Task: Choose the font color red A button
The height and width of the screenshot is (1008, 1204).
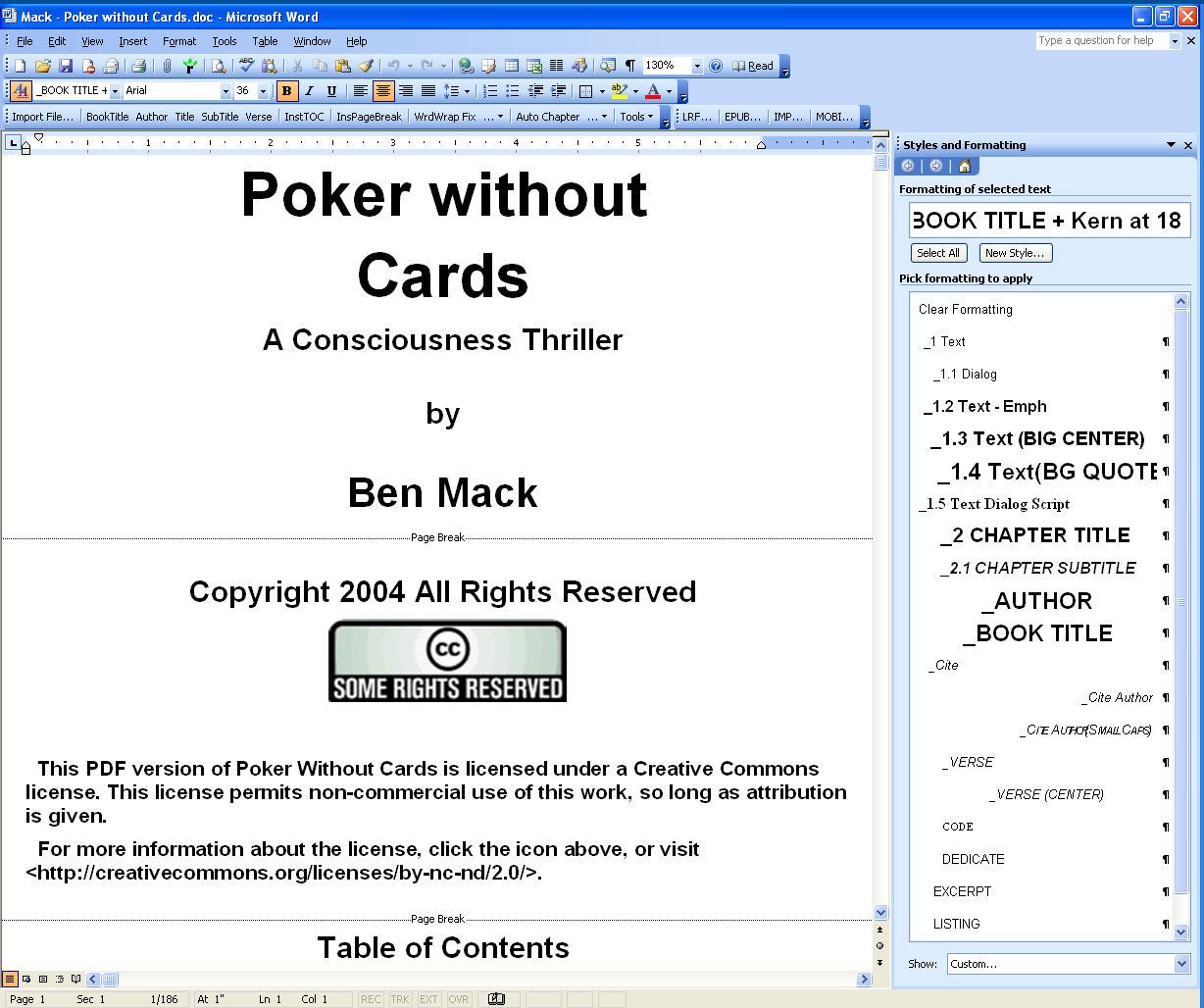Action: click(653, 91)
